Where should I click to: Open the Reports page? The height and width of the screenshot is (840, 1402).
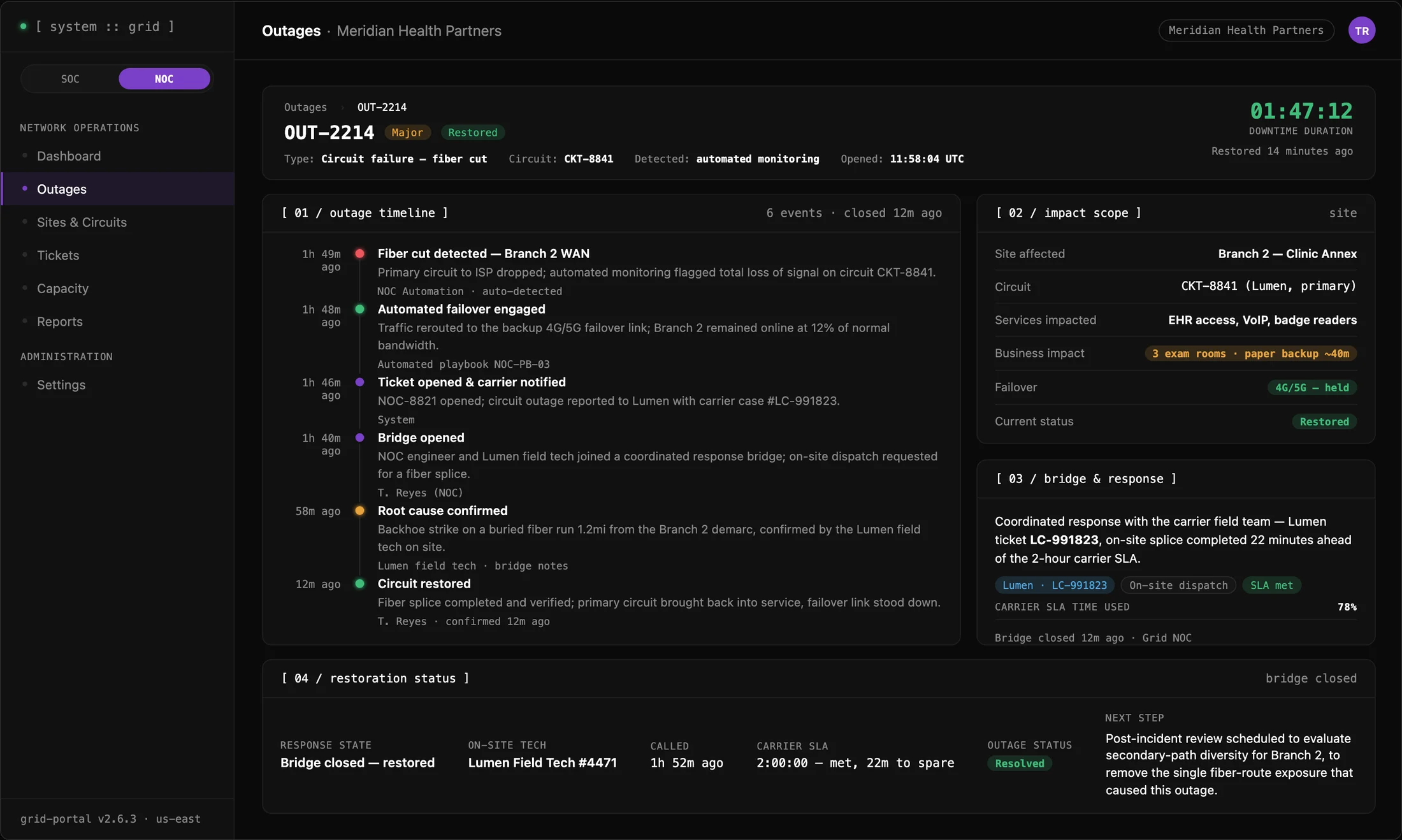click(x=117, y=322)
